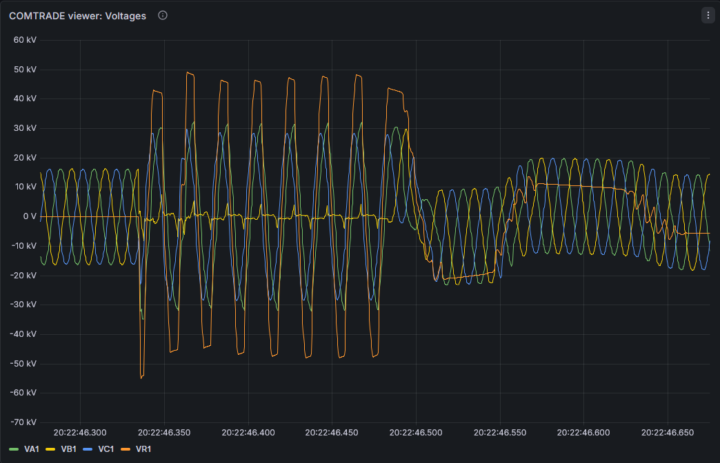Click the -70 kV y-axis label
This screenshot has width=720, height=463.
pyautogui.click(x=23, y=422)
